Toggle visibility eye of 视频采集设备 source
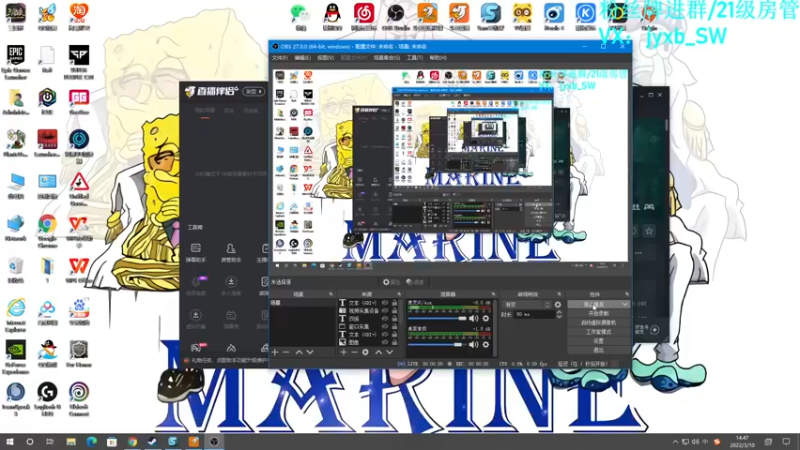 pos(385,311)
